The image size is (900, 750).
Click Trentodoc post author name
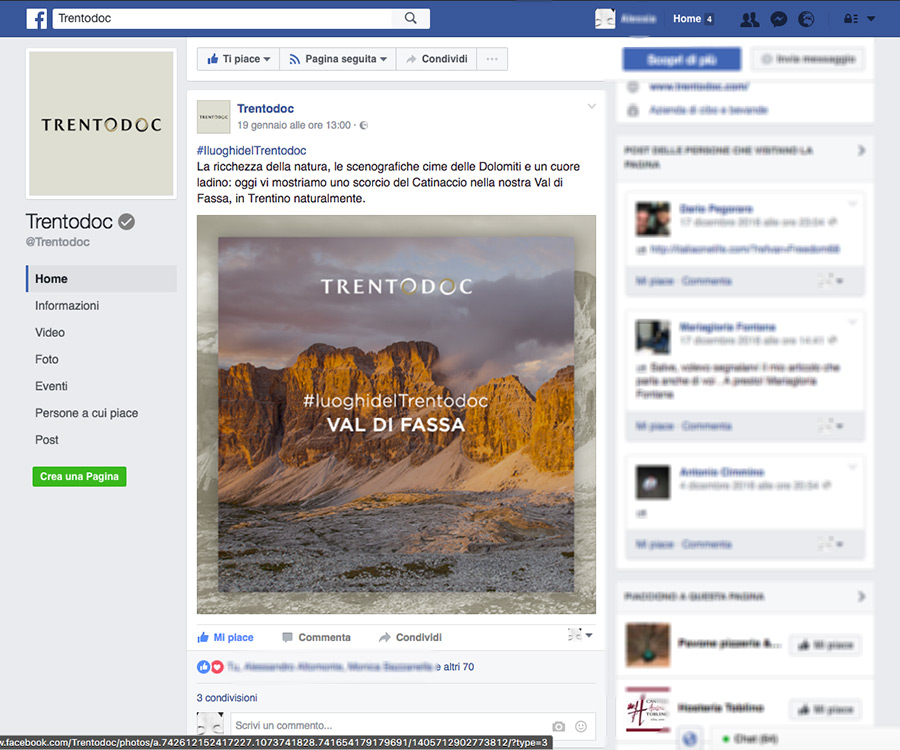pyautogui.click(x=265, y=108)
